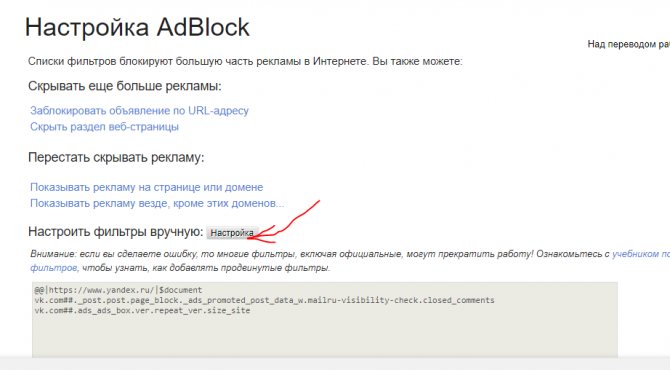Click the vk.com ads_ads_box filter line
Screen dimensions: 670x370
(x=142, y=311)
